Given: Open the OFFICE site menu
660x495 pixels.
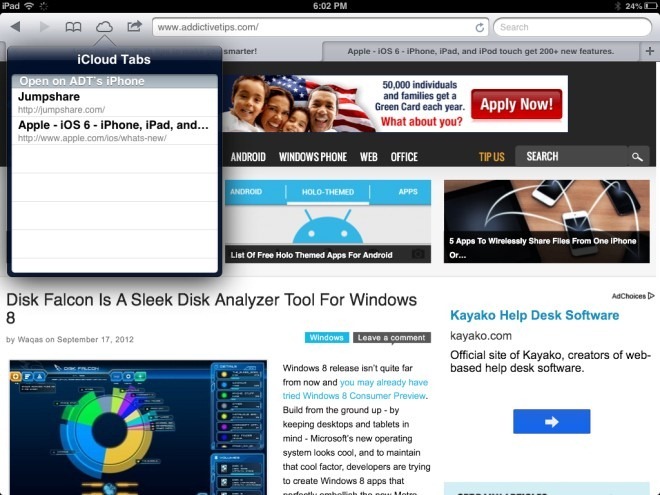Looking at the screenshot, I should click(x=404, y=157).
